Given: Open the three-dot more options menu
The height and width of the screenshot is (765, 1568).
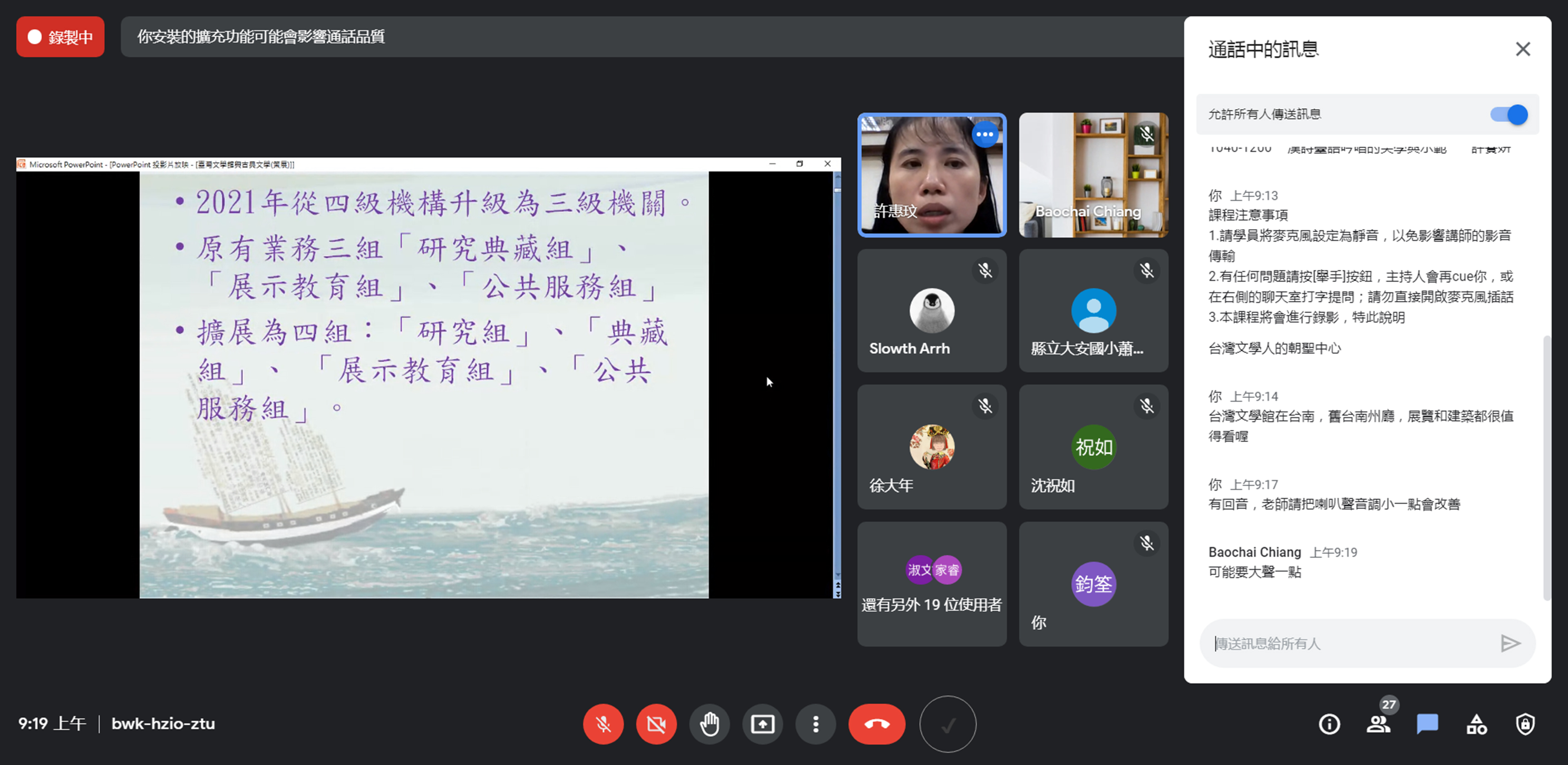Looking at the screenshot, I should point(816,724).
